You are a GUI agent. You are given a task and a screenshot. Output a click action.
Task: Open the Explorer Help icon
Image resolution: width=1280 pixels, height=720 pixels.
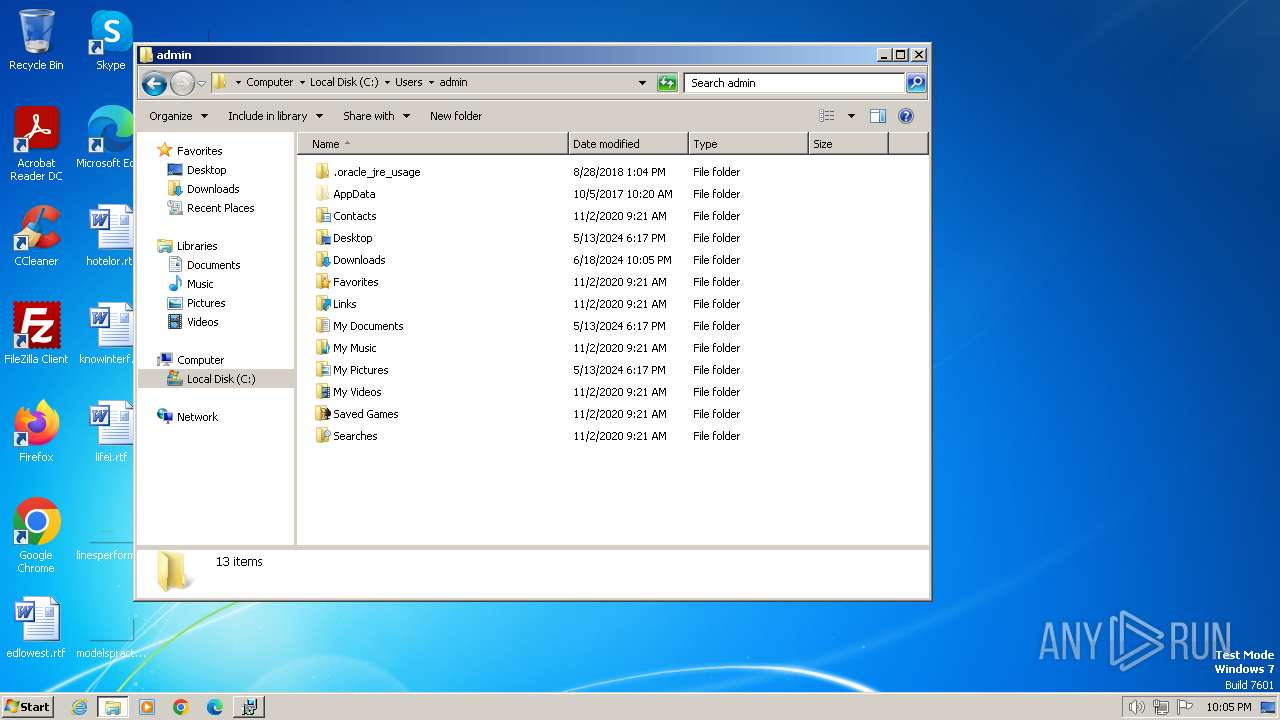[906, 116]
